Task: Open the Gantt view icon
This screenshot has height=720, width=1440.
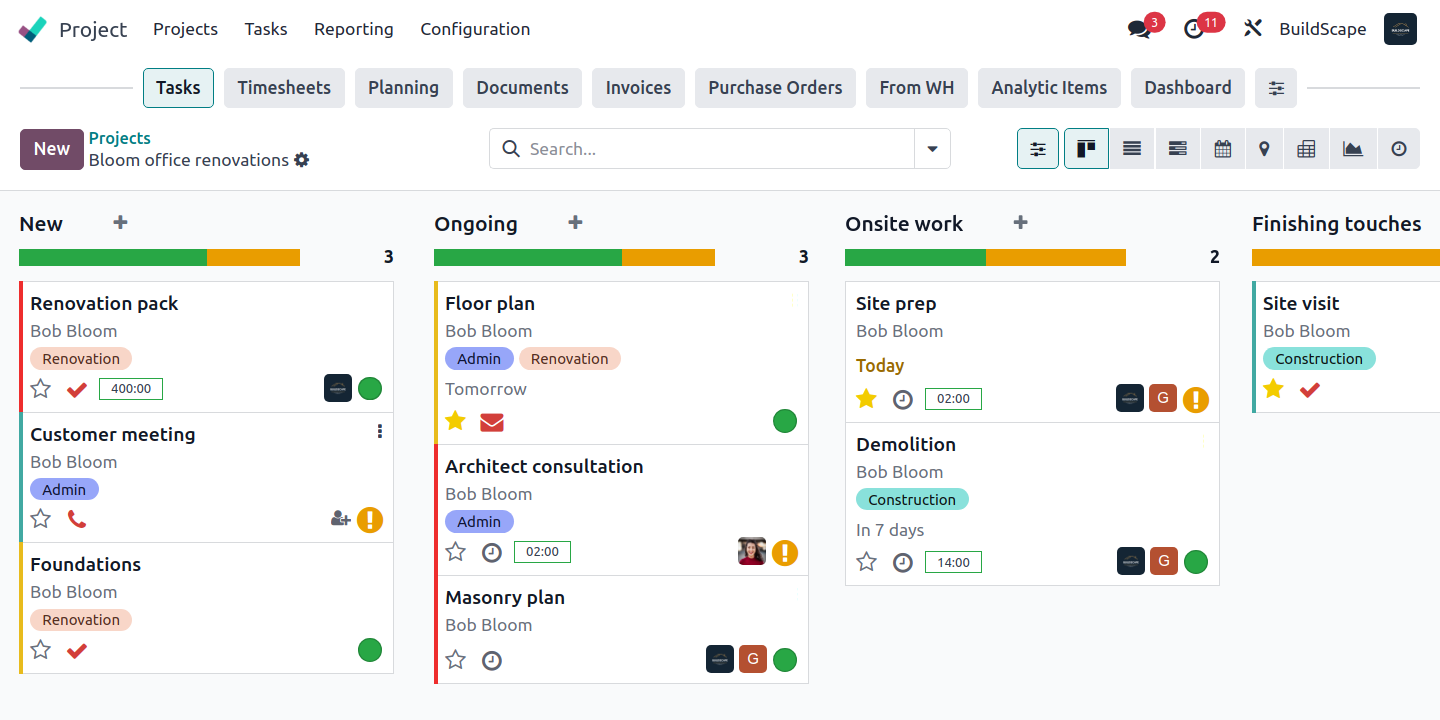Action: [x=1177, y=148]
